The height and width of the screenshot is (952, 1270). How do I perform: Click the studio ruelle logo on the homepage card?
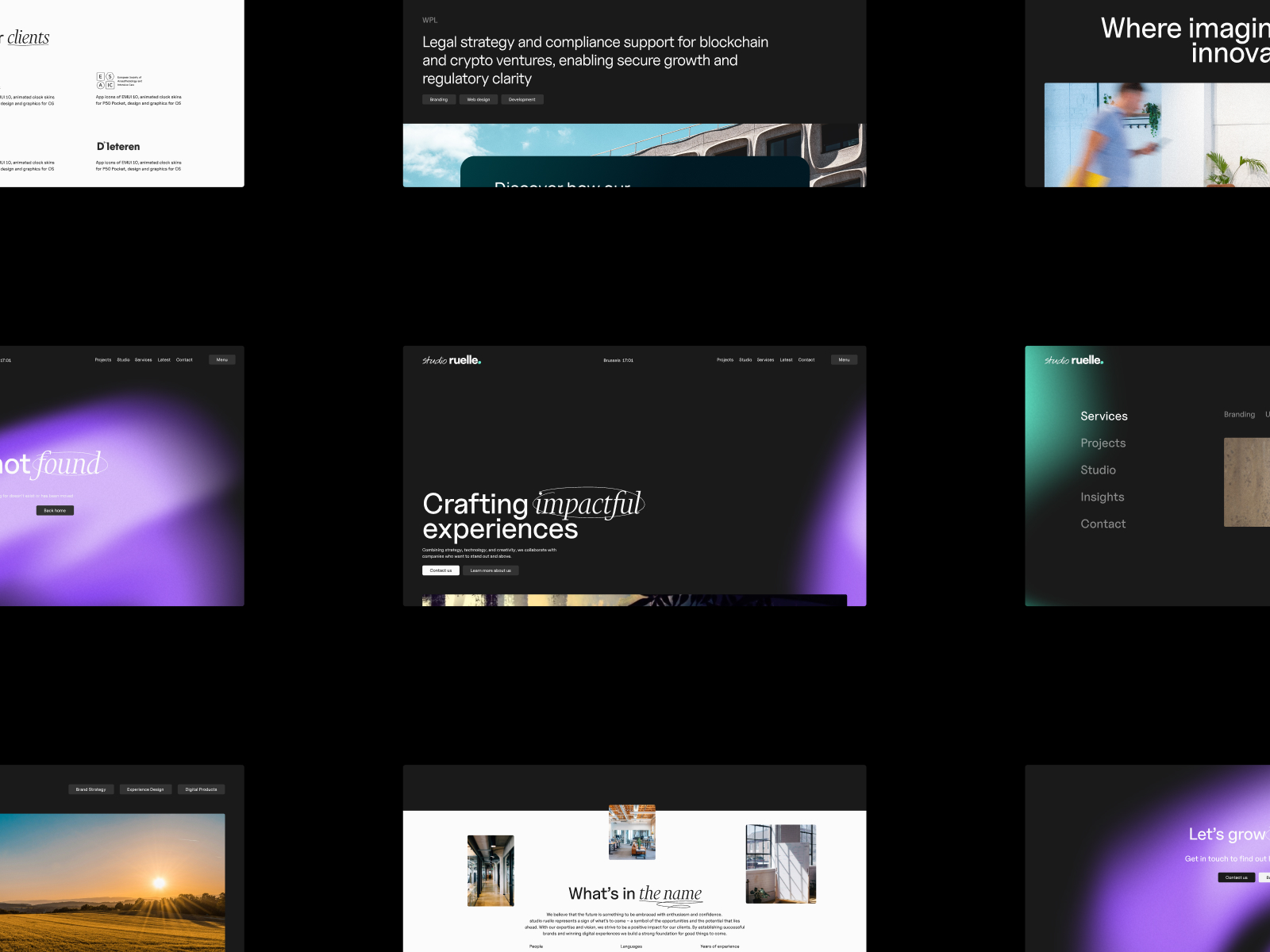pos(452,360)
